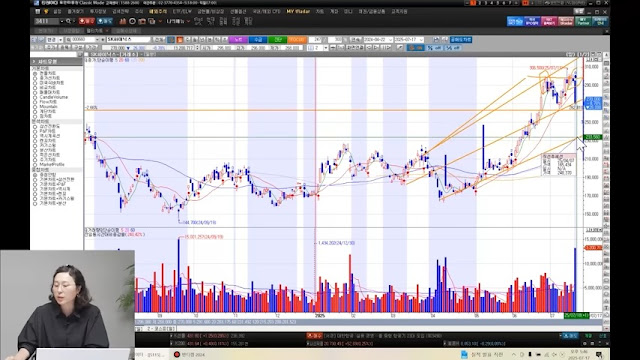
Task: Open the 해외주식 menu
Action: [x=158, y=11]
